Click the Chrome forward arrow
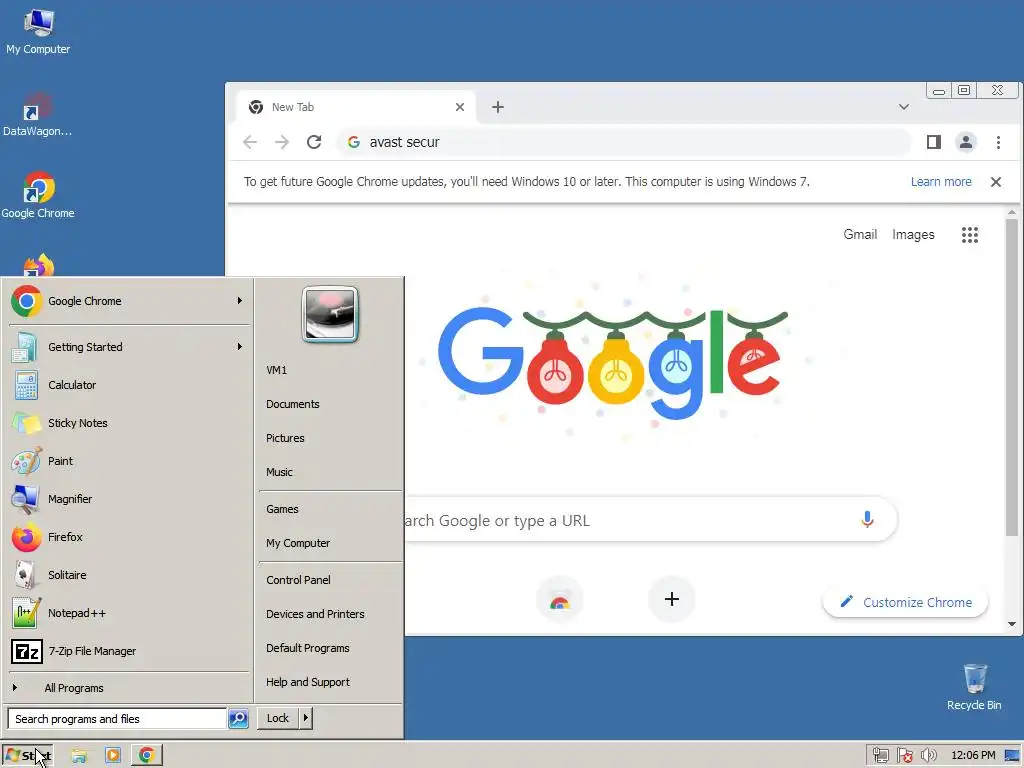Viewport: 1024px width, 768px height. click(281, 142)
